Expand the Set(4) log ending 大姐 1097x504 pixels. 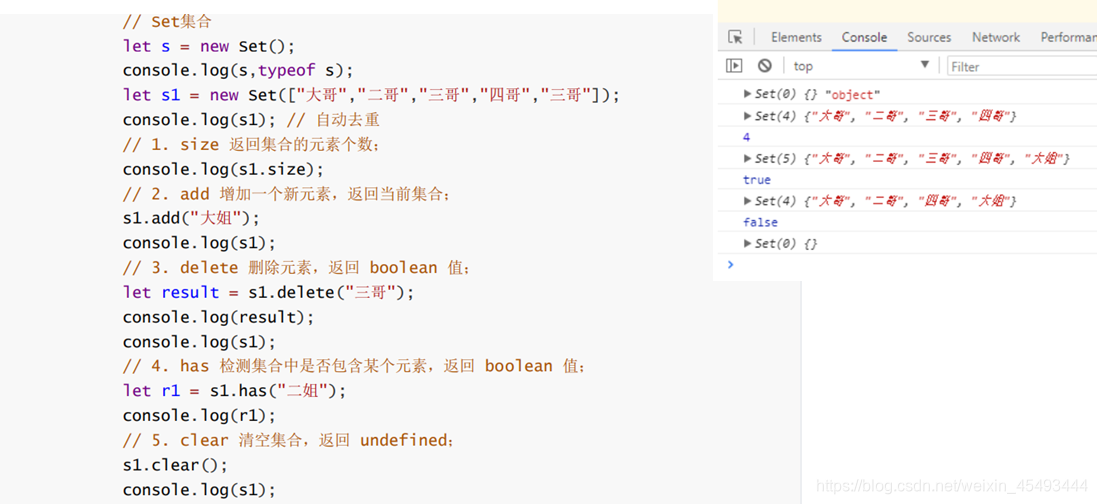748,201
